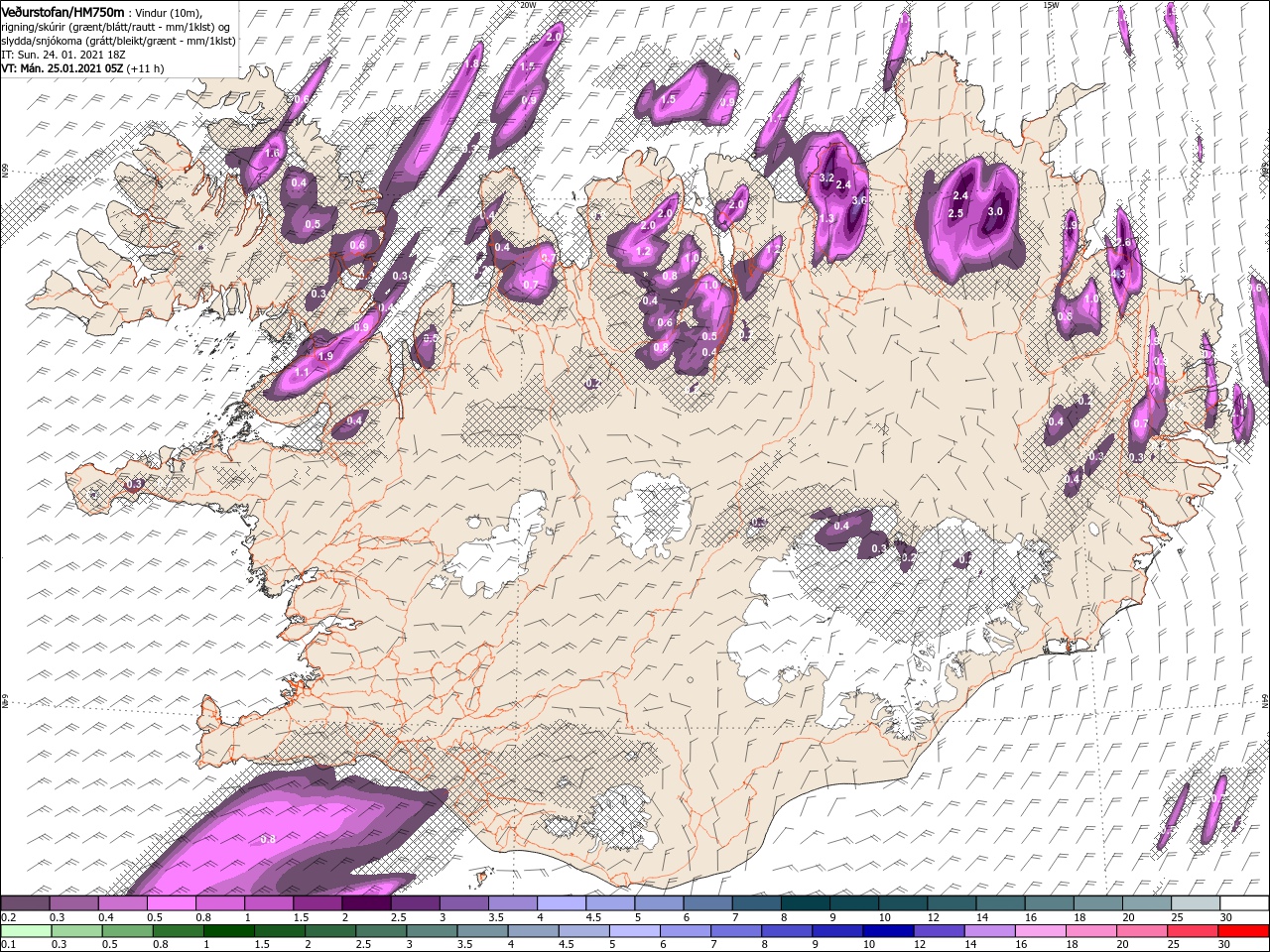Pick the lower legend swatch starting at 25
The image size is (1270, 952).
point(1194,931)
